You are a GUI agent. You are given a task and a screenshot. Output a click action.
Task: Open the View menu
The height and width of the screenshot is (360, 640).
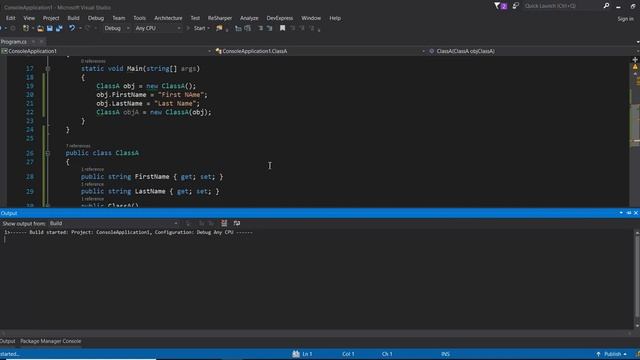click(29, 18)
